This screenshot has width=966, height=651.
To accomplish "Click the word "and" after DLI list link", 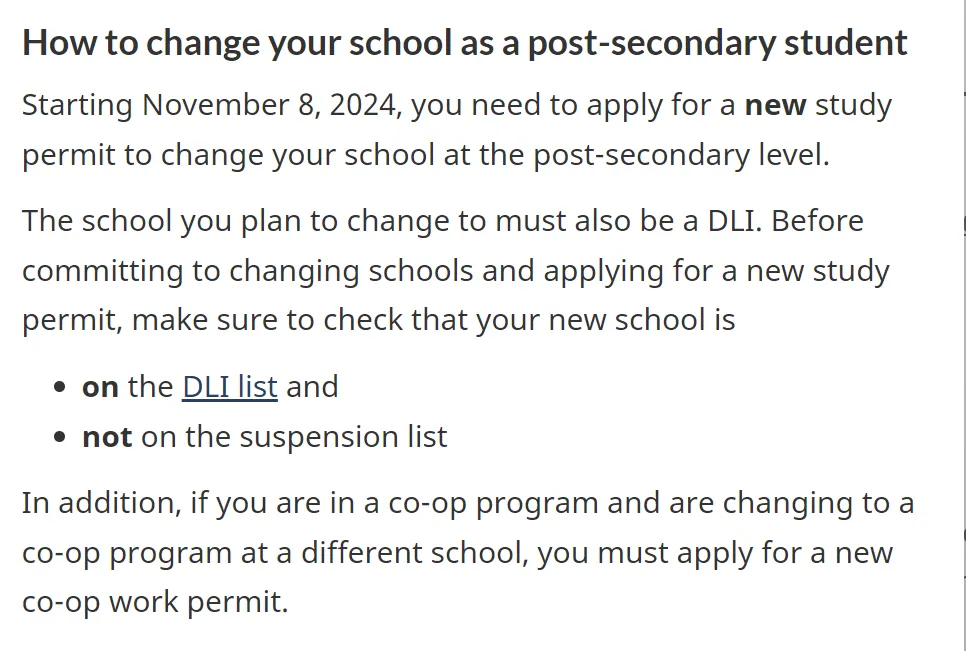I will coord(312,387).
